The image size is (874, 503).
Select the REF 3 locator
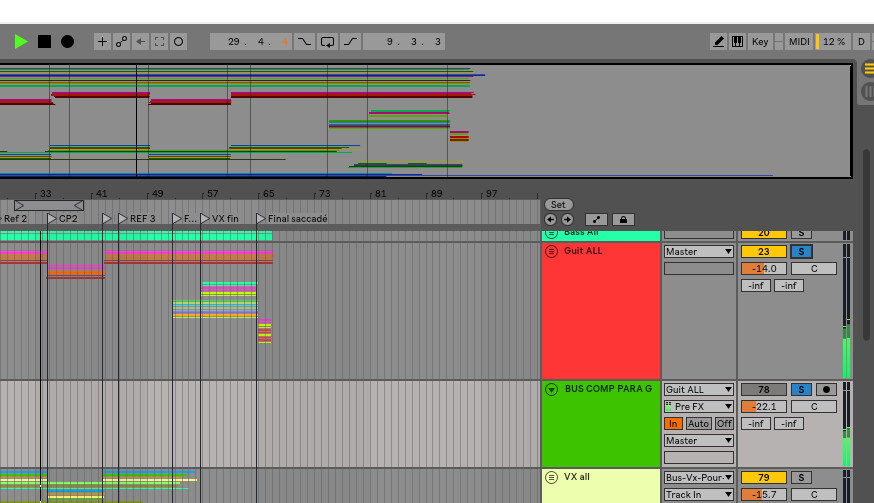pos(137,219)
